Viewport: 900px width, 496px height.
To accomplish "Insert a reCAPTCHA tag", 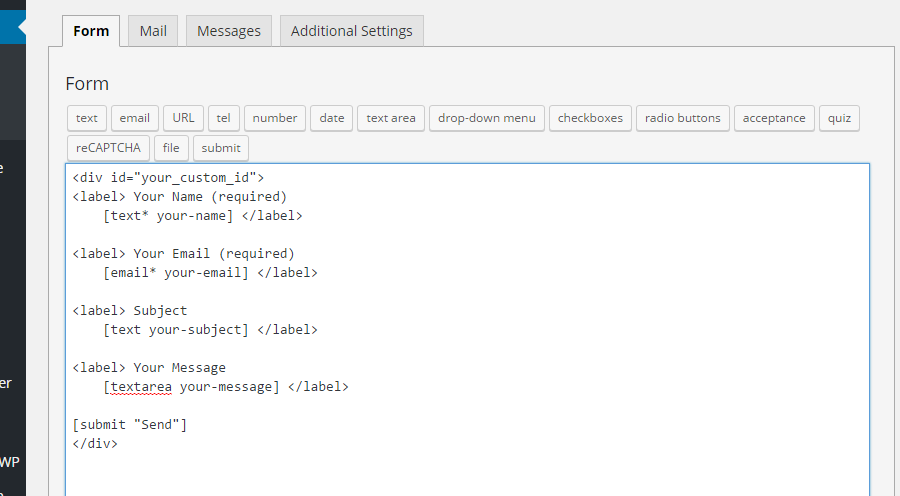I will pyautogui.click(x=108, y=148).
